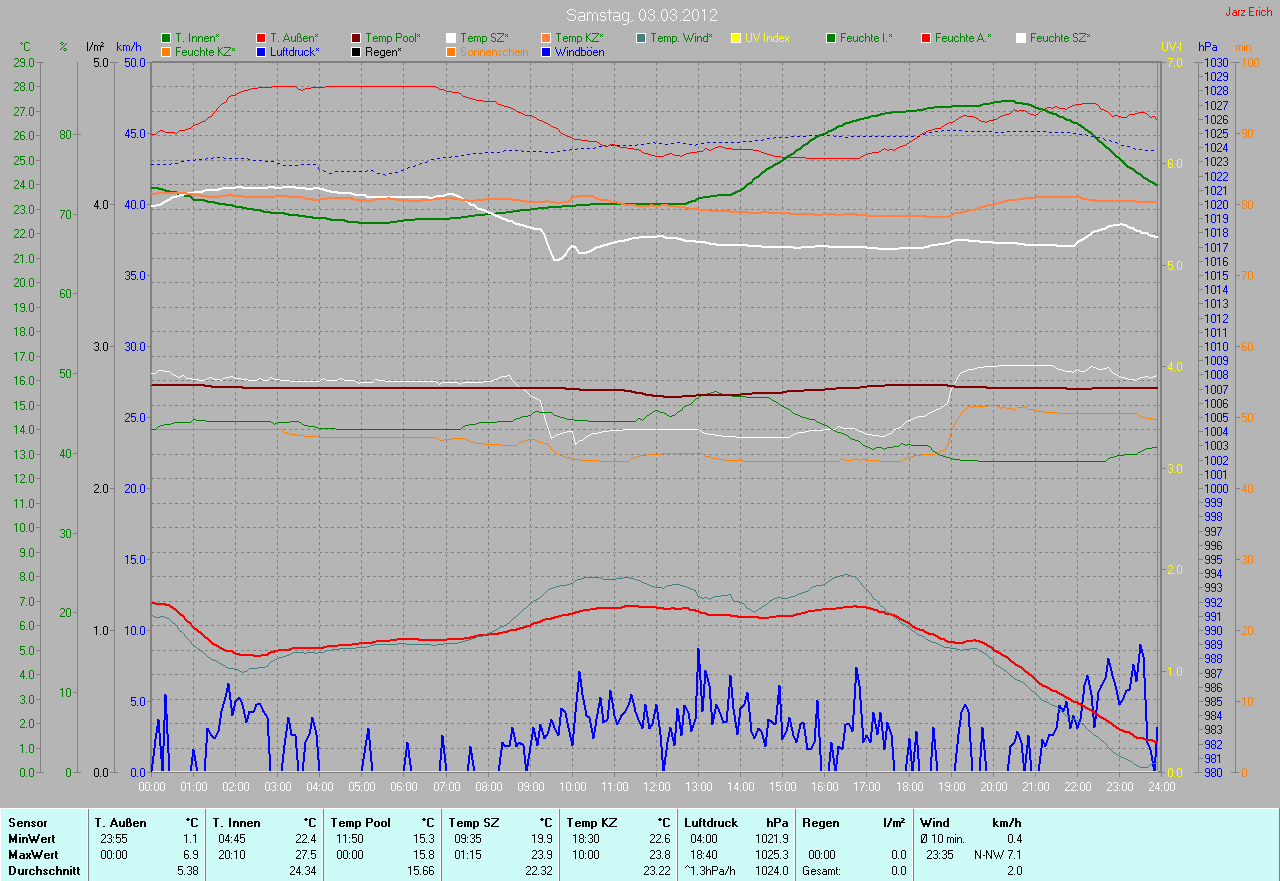Click the Feuchte I. legend label
Viewport: 1280px width, 881px height.
tap(866, 38)
